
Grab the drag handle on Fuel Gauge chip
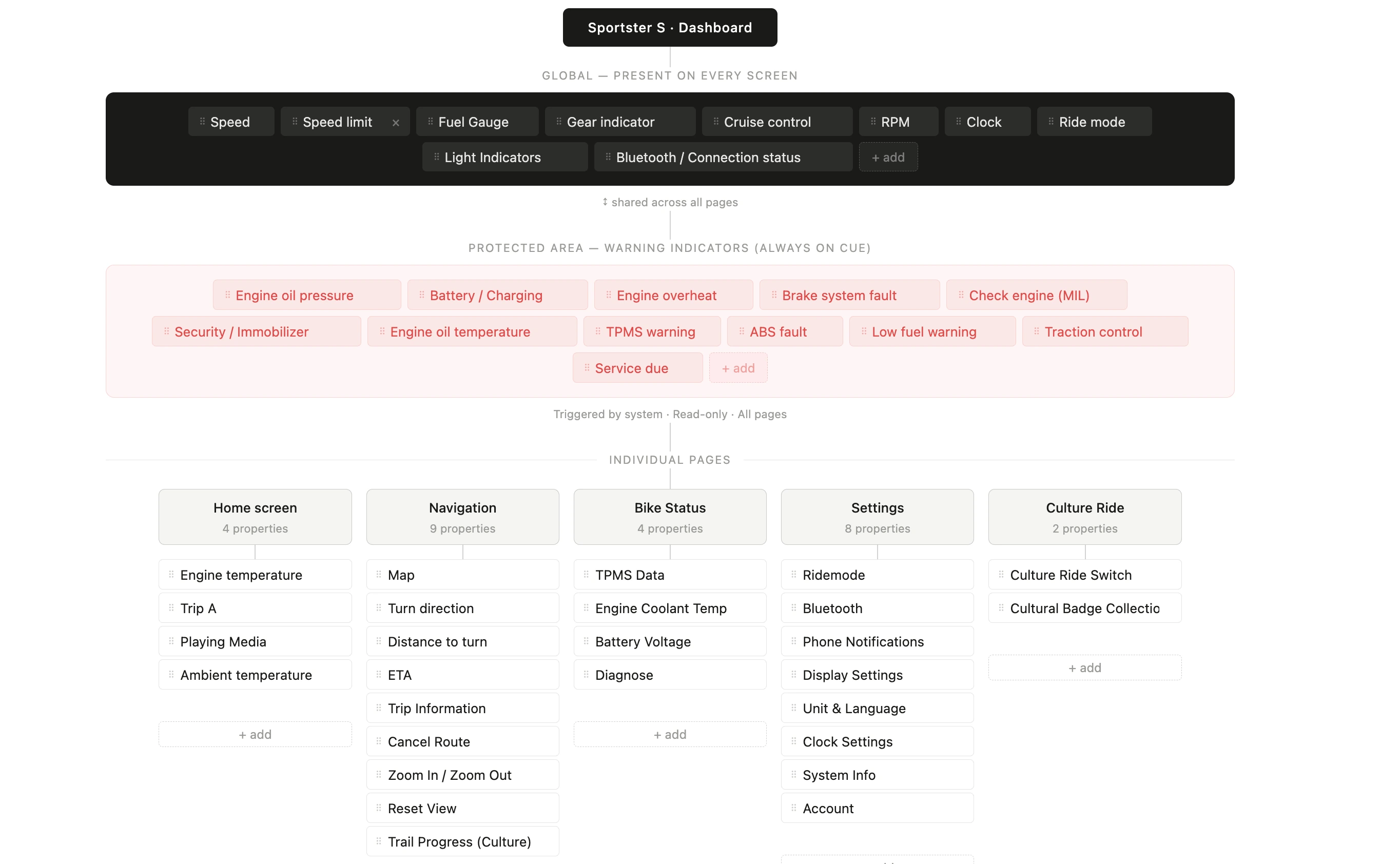coord(430,122)
